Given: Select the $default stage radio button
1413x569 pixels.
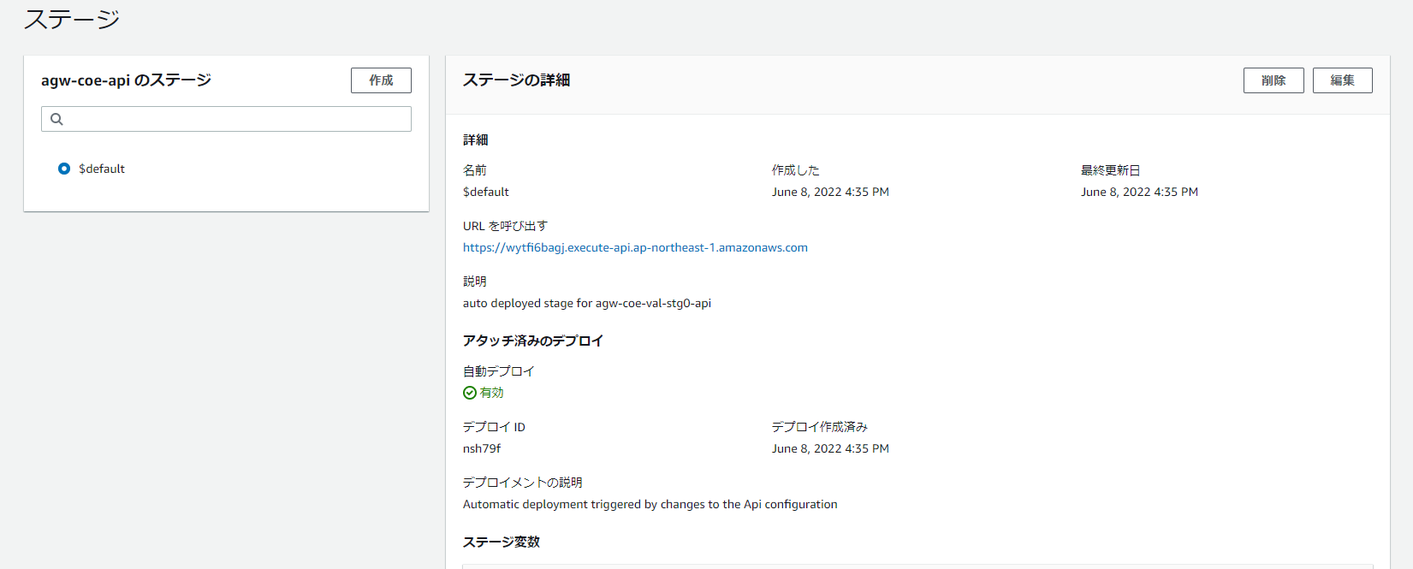Looking at the screenshot, I should [65, 169].
